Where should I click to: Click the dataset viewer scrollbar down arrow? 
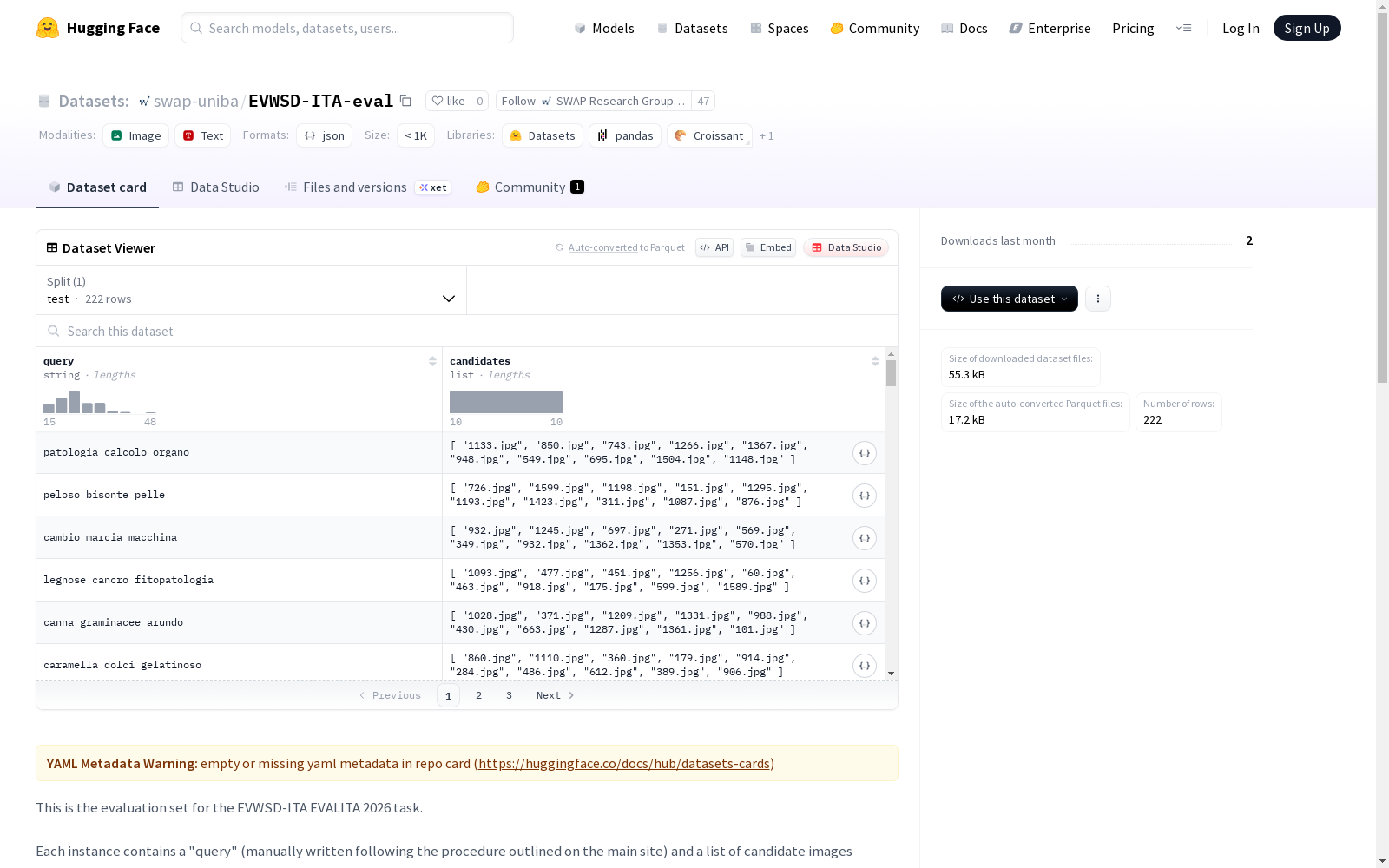click(891, 674)
